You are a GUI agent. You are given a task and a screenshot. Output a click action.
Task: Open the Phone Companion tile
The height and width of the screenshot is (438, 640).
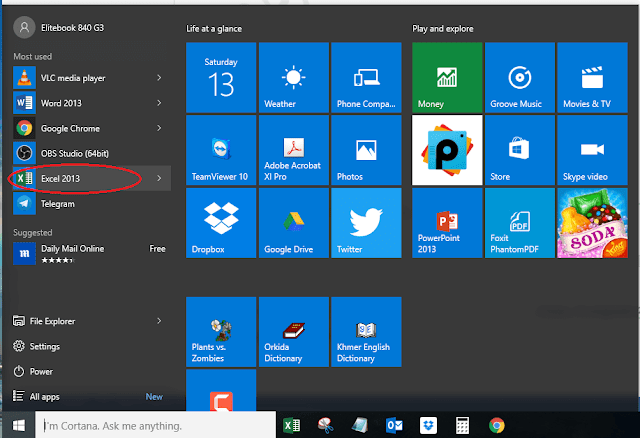click(366, 78)
